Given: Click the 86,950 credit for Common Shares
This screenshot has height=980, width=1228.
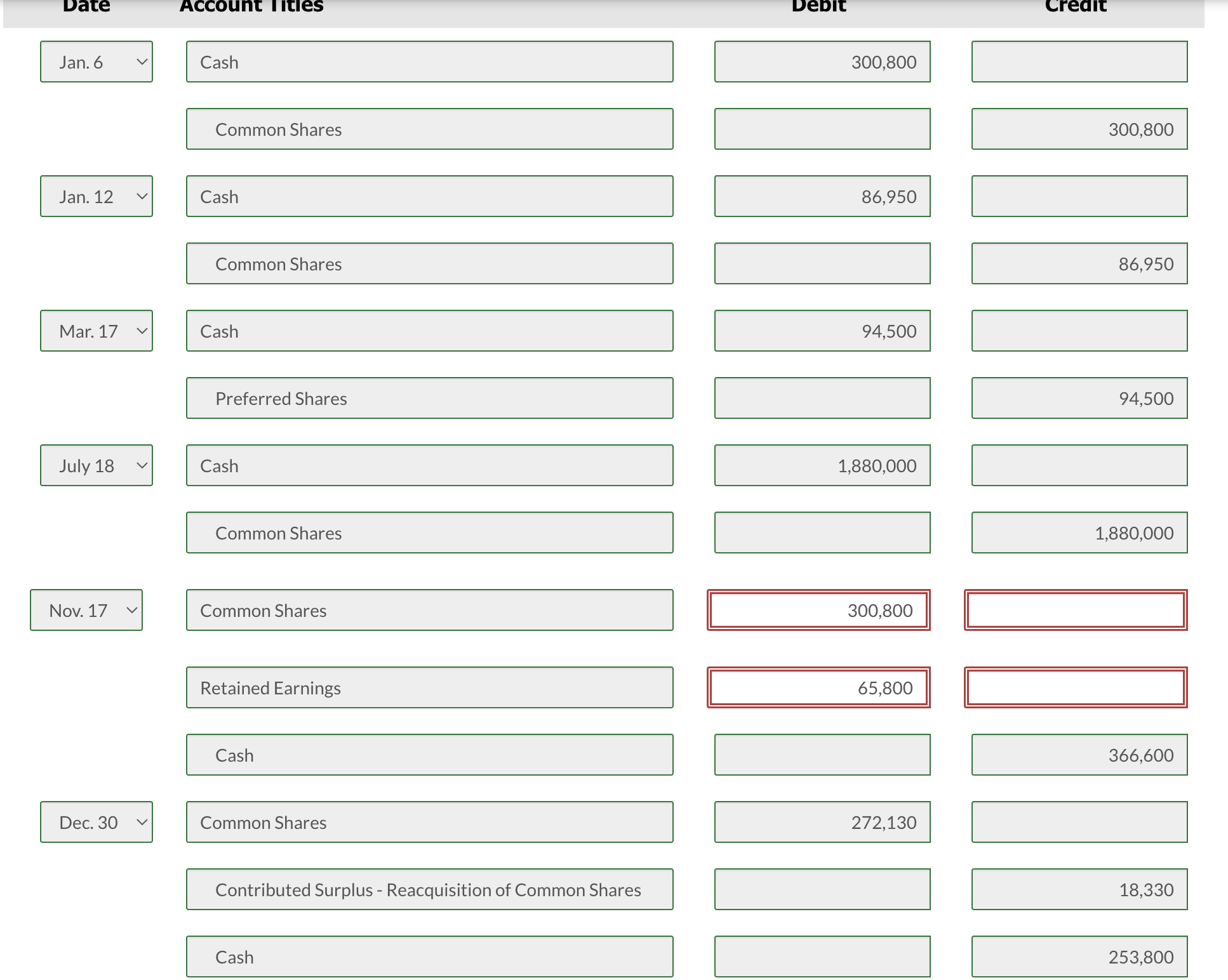Looking at the screenshot, I should [1079, 263].
